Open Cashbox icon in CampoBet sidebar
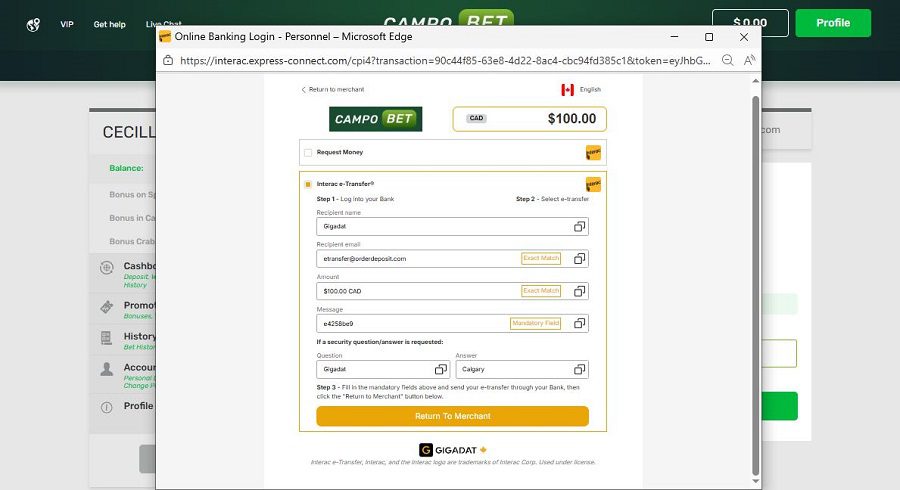This screenshot has height=490, width=900. [x=107, y=267]
